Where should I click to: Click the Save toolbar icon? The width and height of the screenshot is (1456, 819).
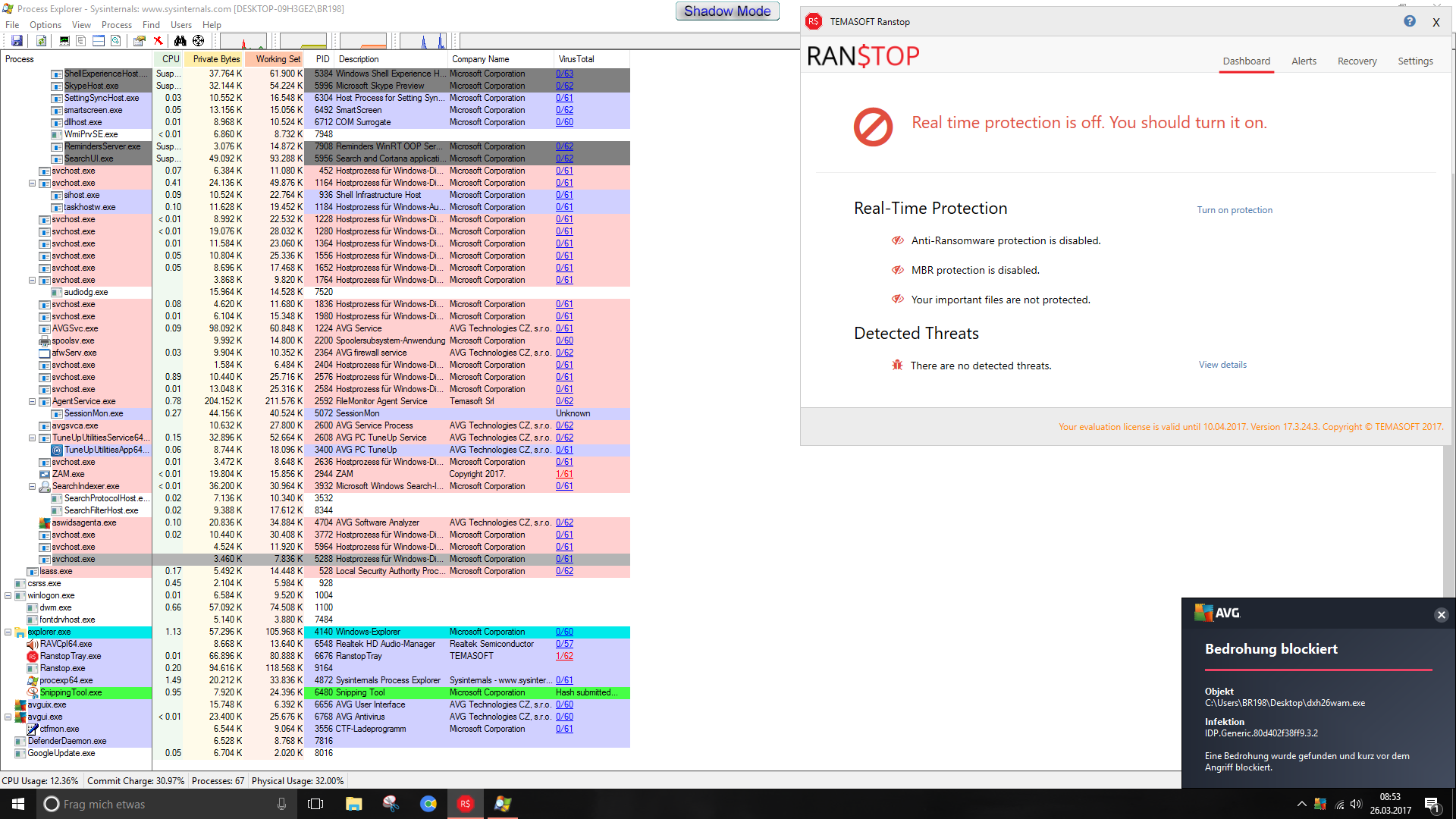pos(17,41)
